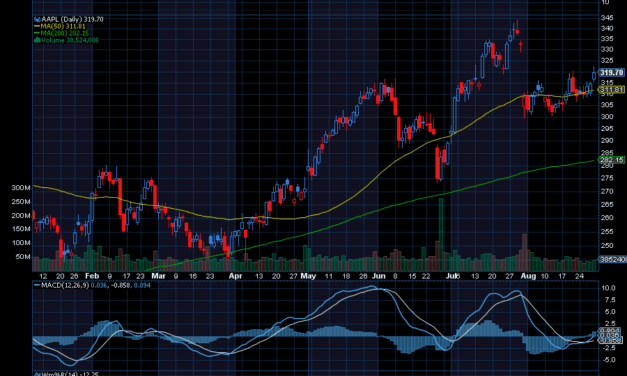
Task: Click the '295' price axis label
Action: click(607, 129)
